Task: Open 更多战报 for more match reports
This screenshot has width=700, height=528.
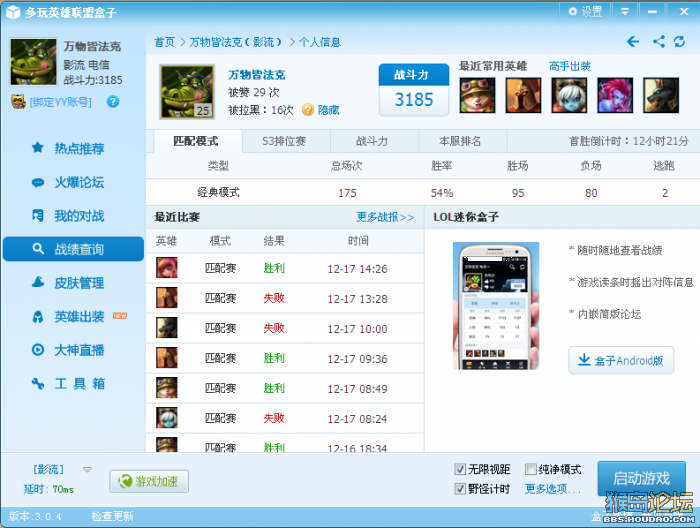Action: [x=385, y=217]
